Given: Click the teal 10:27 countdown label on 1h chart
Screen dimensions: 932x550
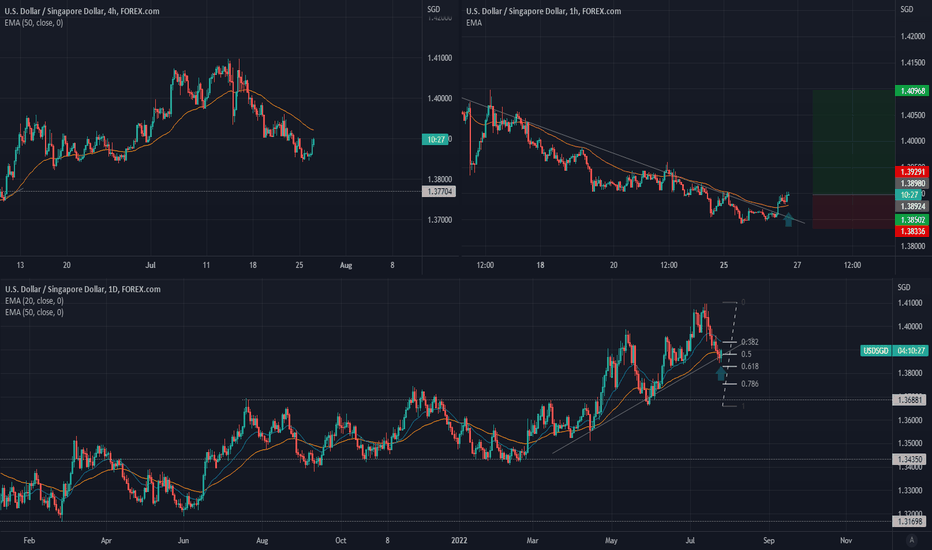Looking at the screenshot, I should (909, 195).
